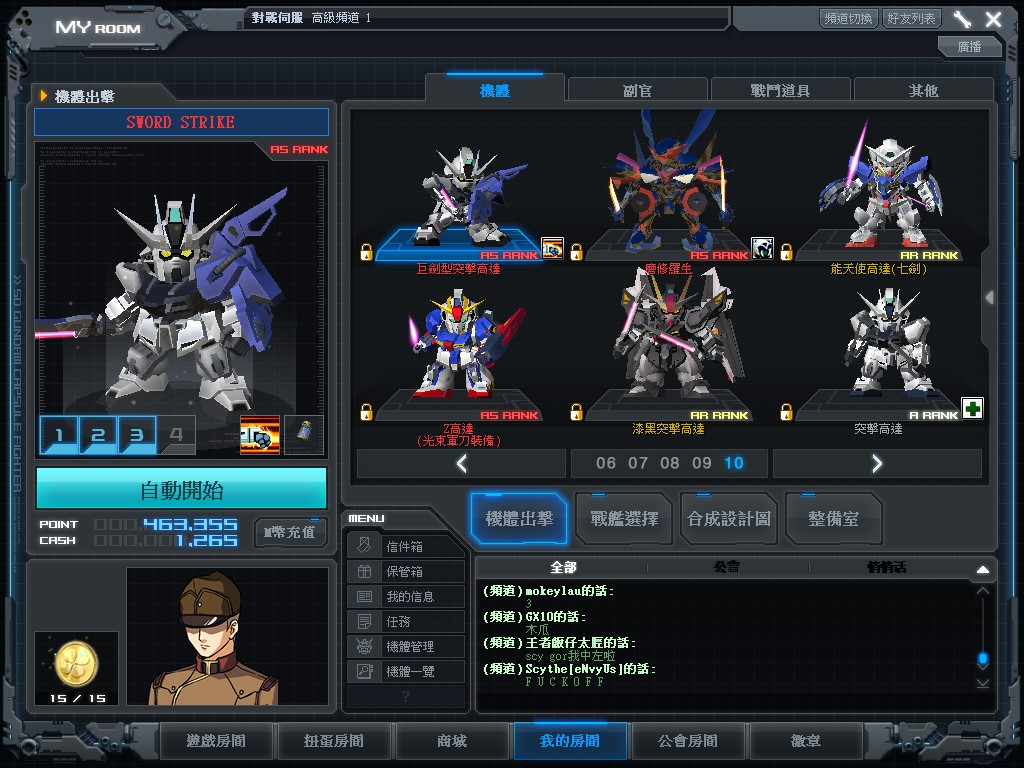
Task: Go to 公會房間 bottom tab
Action: point(688,741)
